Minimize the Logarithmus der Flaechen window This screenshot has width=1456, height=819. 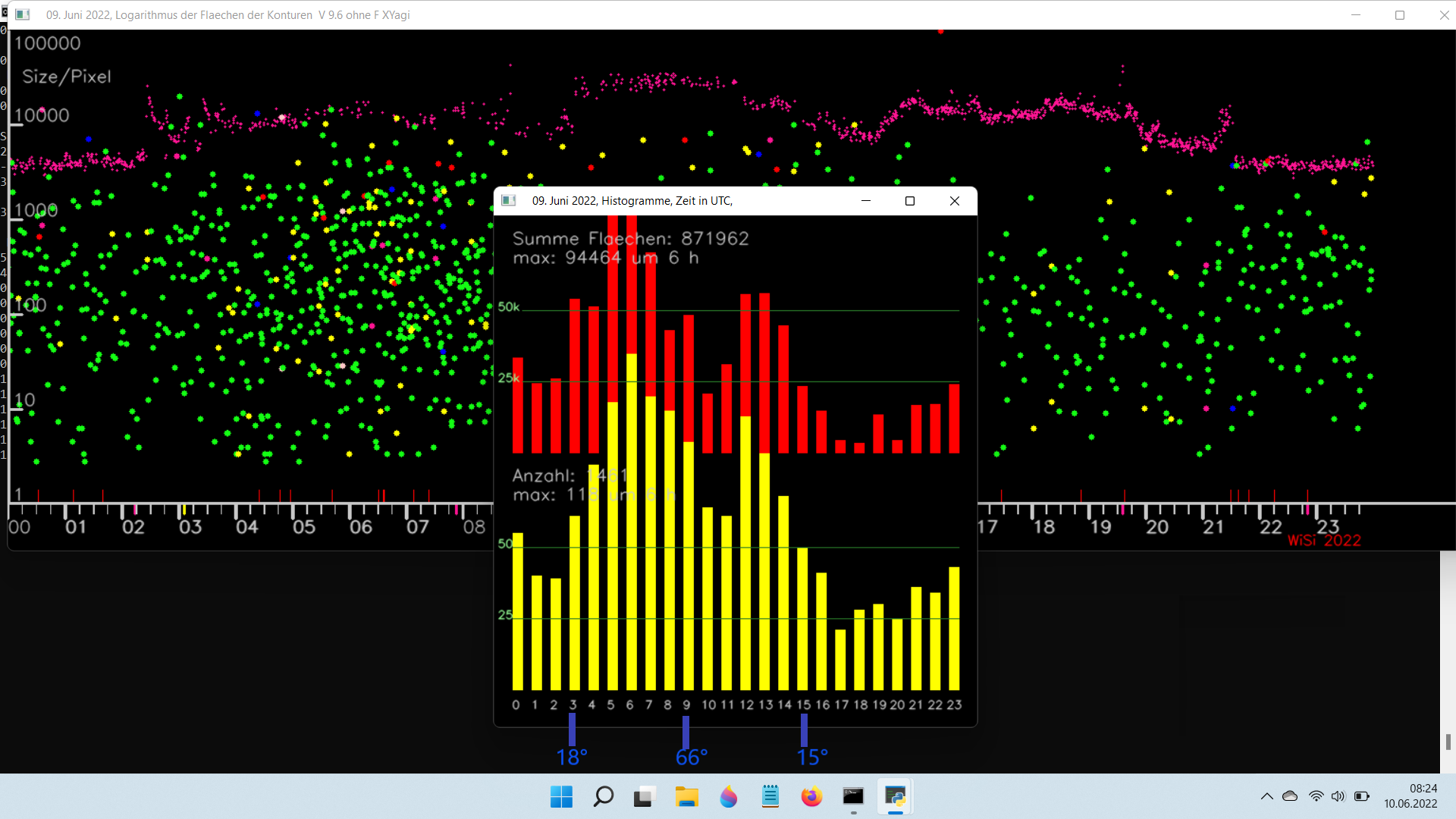tap(1356, 15)
